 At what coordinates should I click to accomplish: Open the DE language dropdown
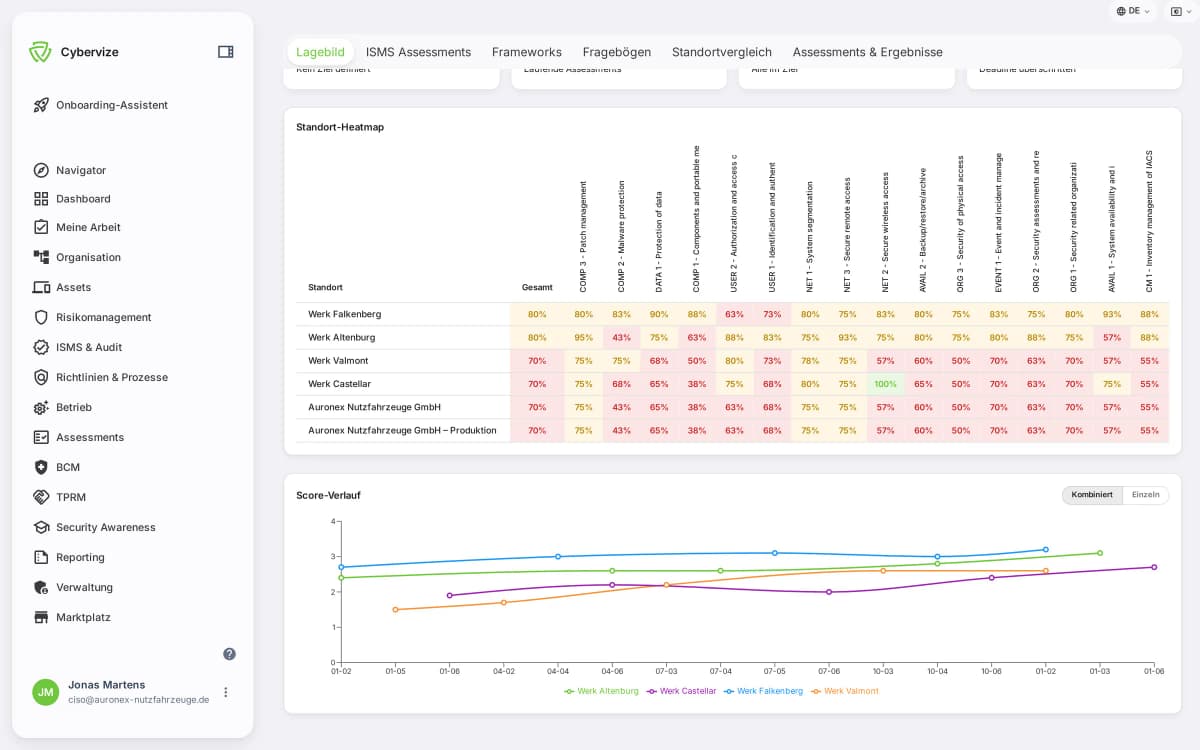point(1132,11)
